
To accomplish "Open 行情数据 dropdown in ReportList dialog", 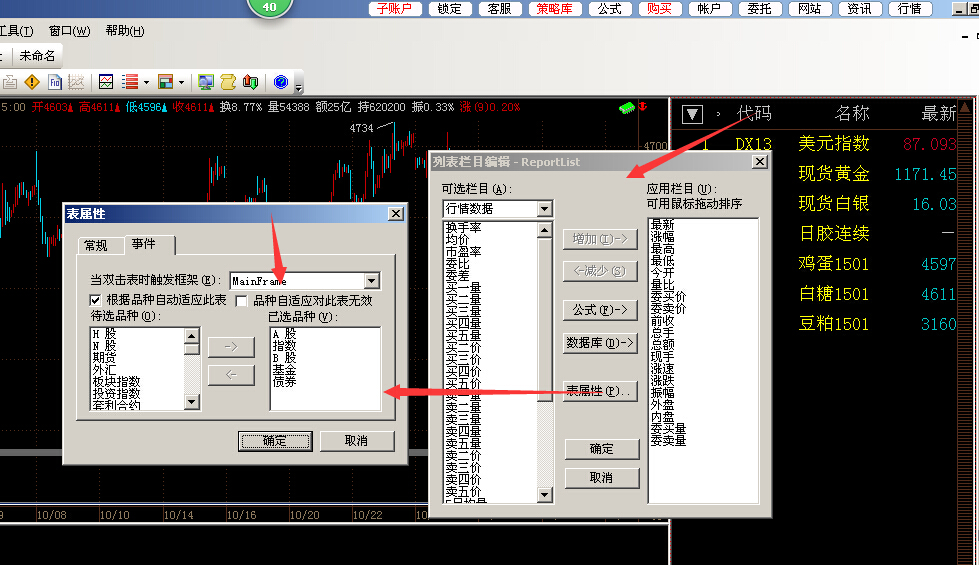I will point(544,209).
